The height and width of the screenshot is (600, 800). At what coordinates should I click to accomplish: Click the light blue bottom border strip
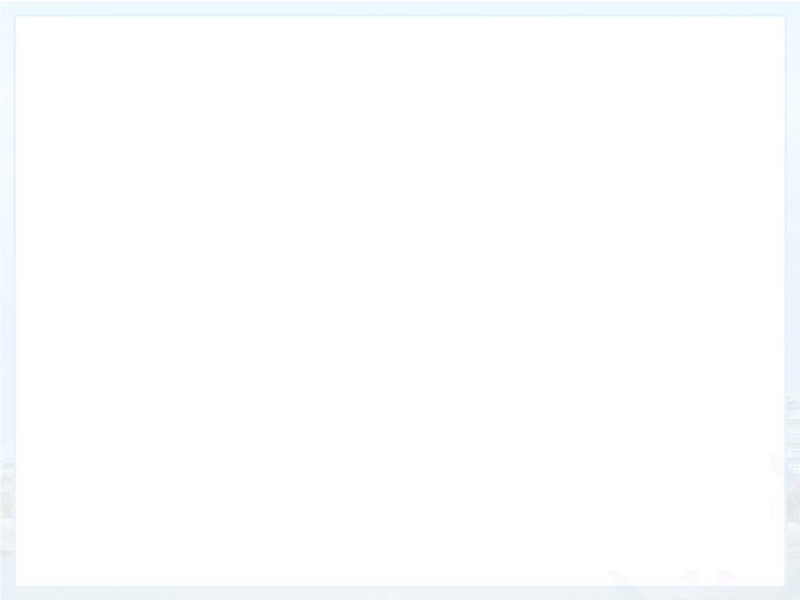400,593
